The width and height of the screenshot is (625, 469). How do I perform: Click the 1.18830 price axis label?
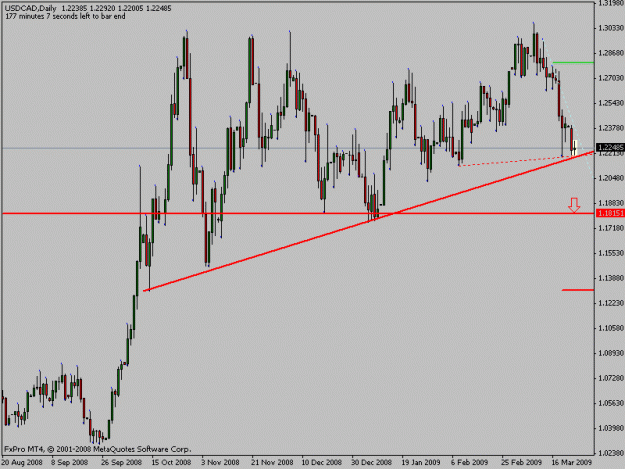click(611, 203)
